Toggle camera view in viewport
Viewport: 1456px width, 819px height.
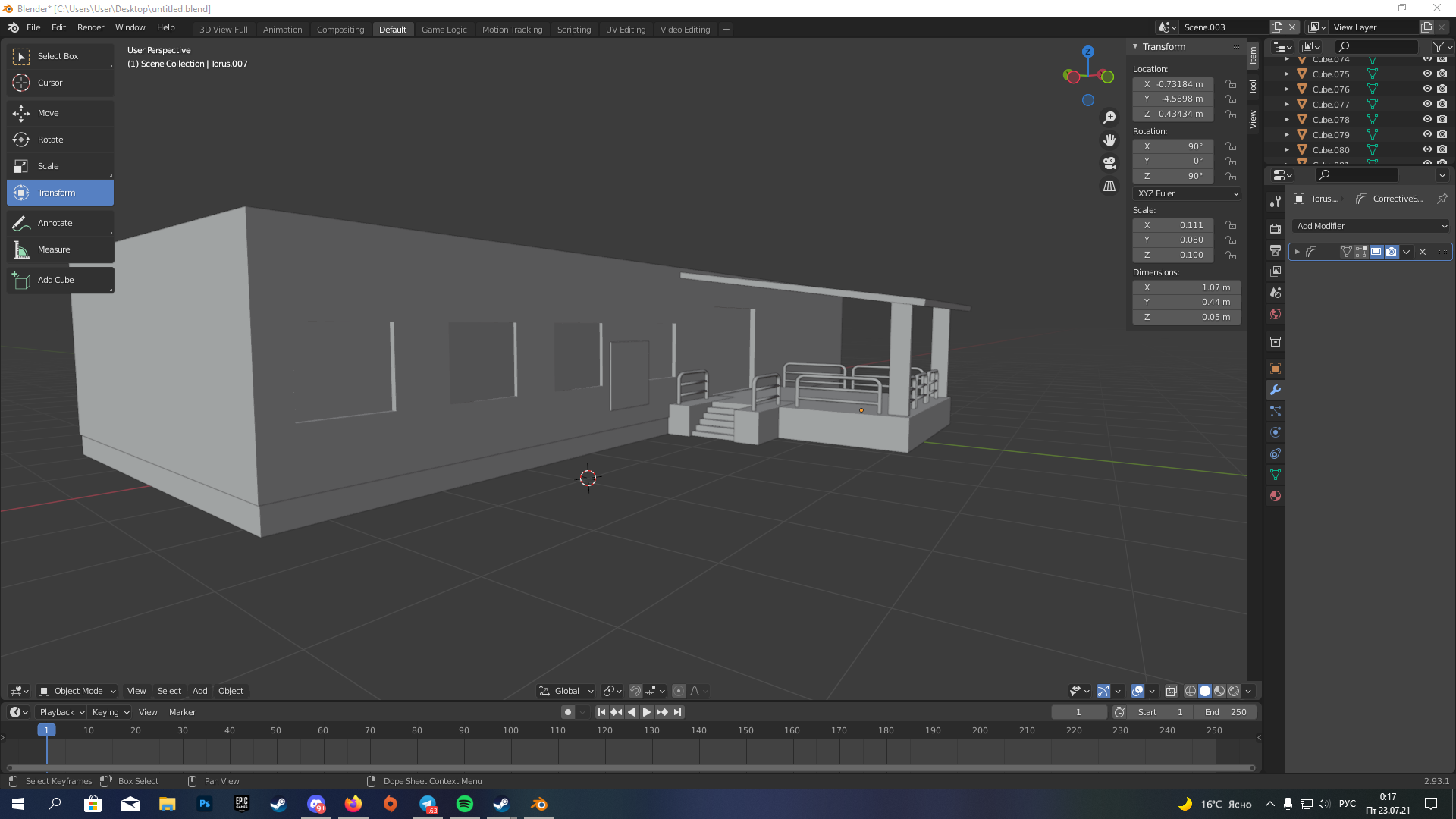pyautogui.click(x=1109, y=163)
